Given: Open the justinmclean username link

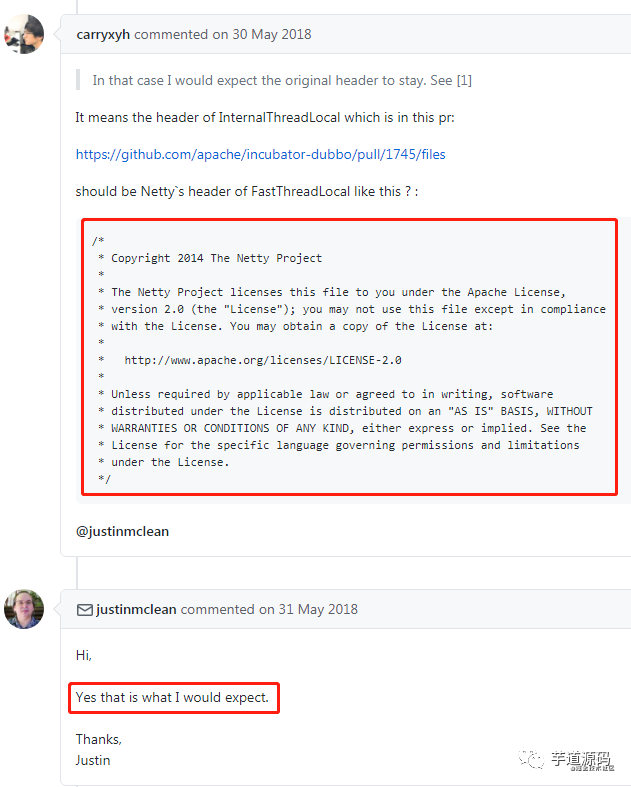Looking at the screenshot, I should [x=136, y=609].
